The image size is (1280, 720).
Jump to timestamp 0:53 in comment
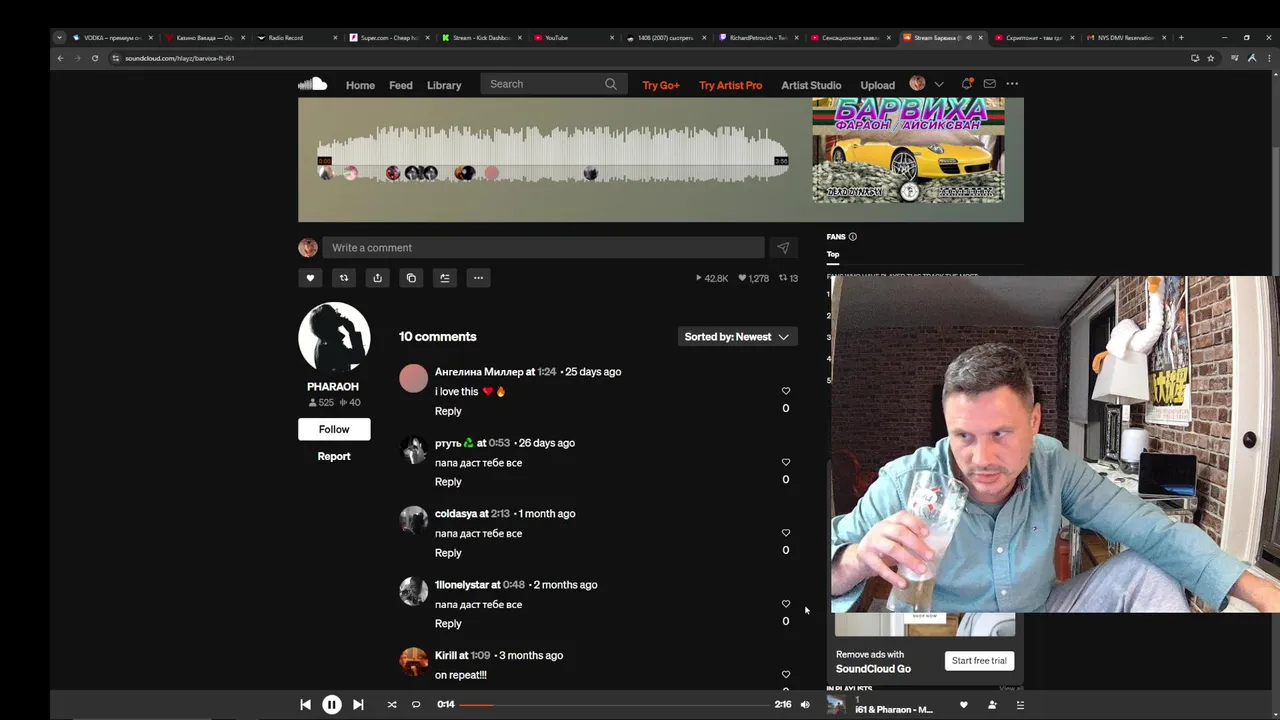point(499,443)
